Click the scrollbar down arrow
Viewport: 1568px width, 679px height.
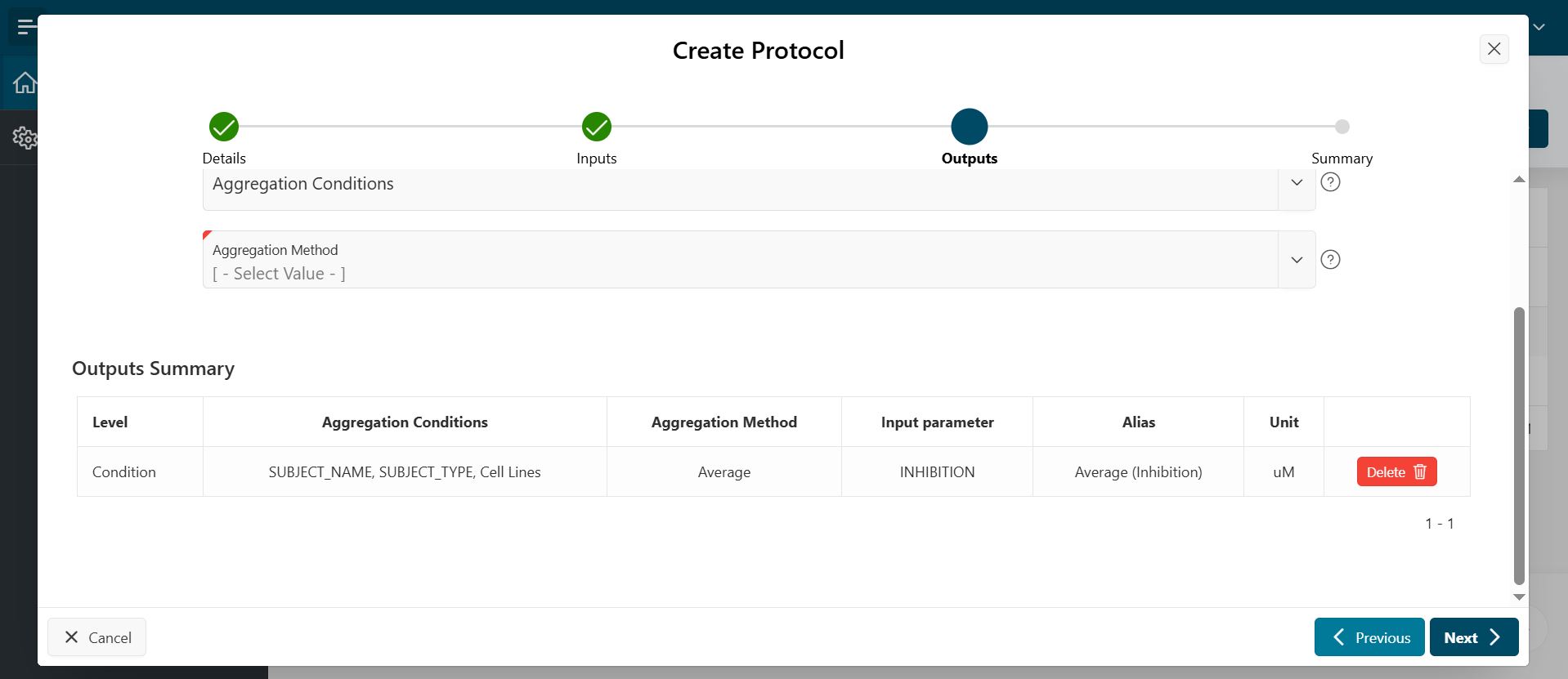(x=1519, y=597)
